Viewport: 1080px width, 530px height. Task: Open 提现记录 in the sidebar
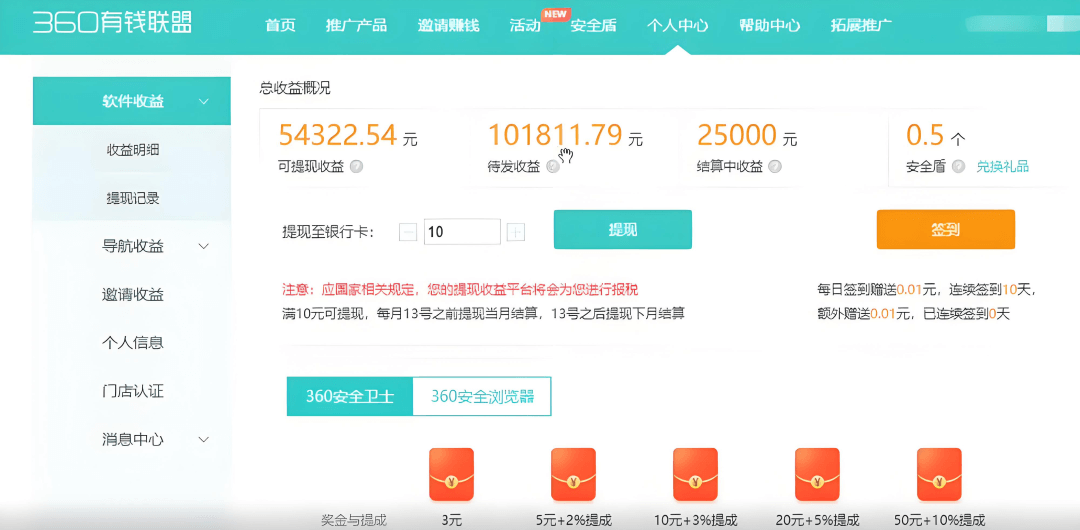(x=133, y=198)
